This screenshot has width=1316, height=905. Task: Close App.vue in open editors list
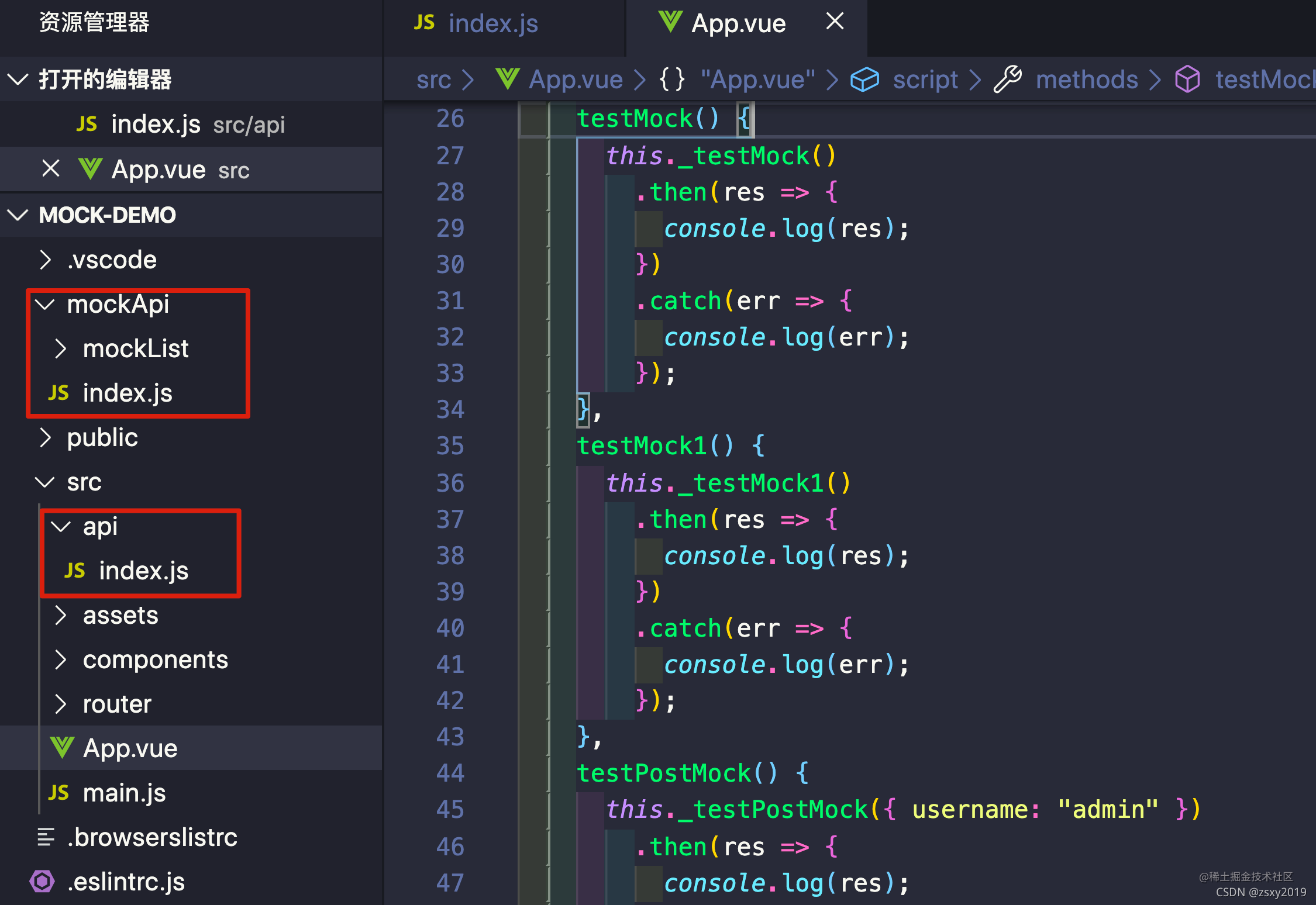(51, 169)
